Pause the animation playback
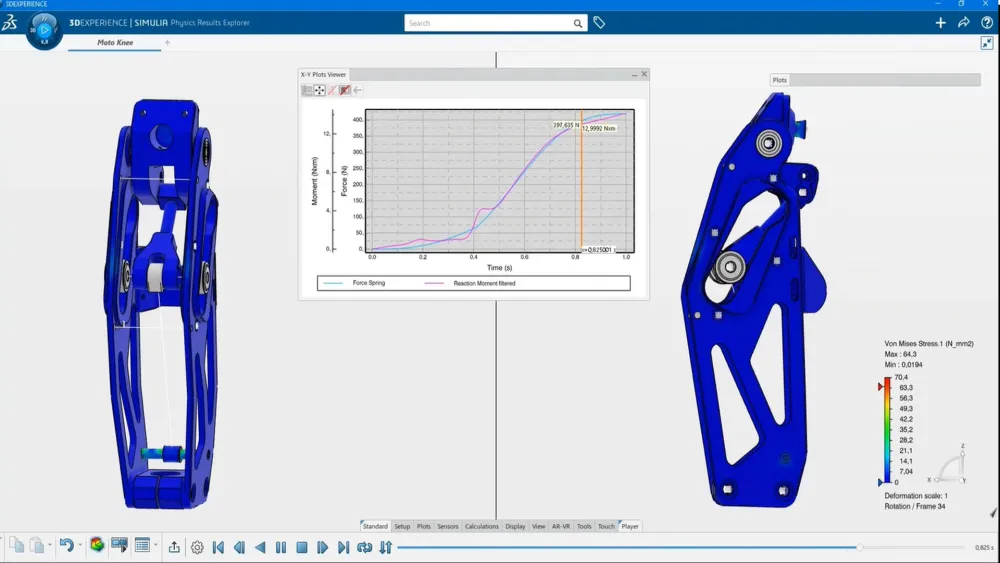The width and height of the screenshot is (1000, 563). (x=281, y=547)
